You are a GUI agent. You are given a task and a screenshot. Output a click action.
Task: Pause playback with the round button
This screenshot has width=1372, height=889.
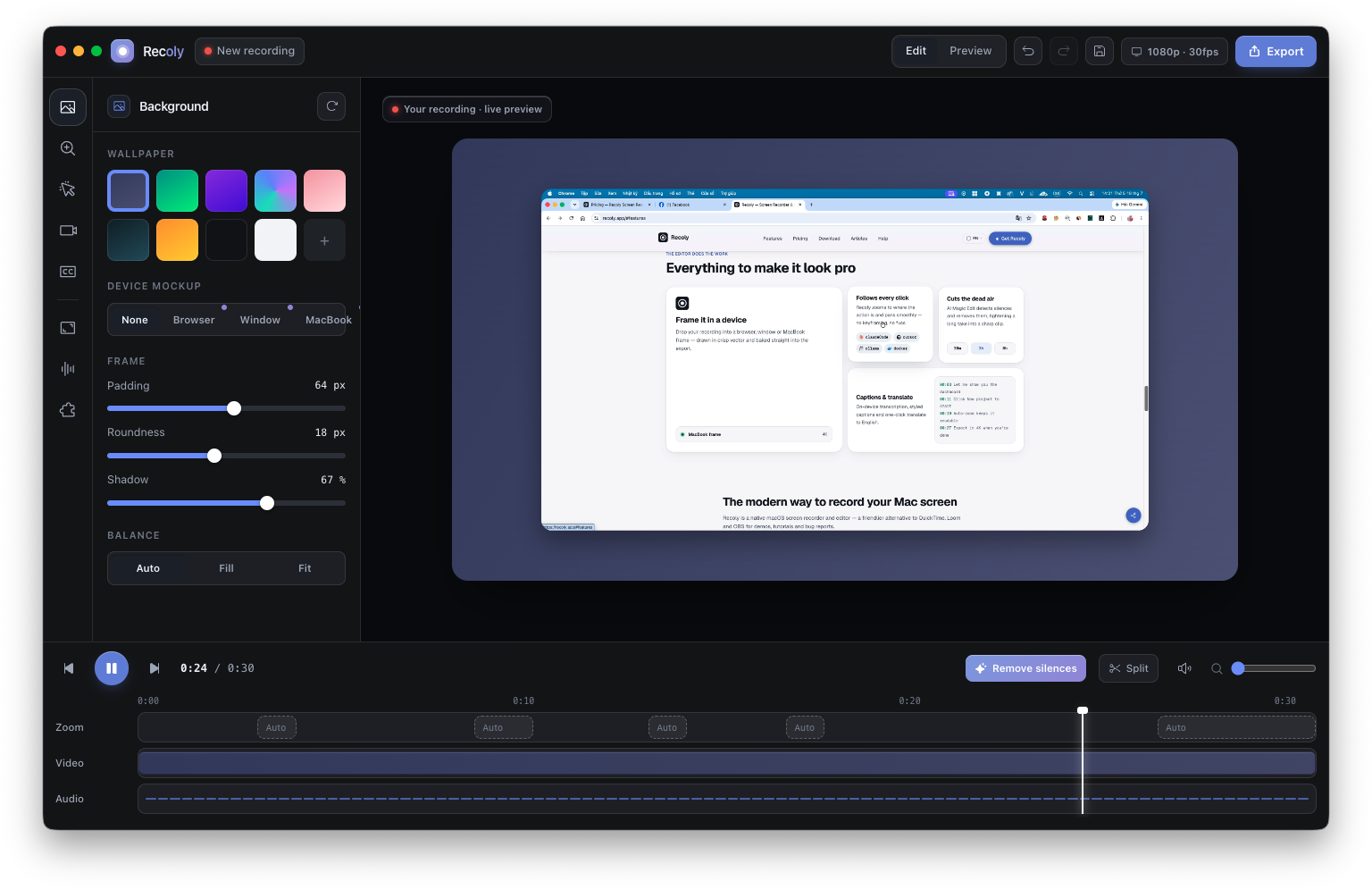(x=112, y=668)
